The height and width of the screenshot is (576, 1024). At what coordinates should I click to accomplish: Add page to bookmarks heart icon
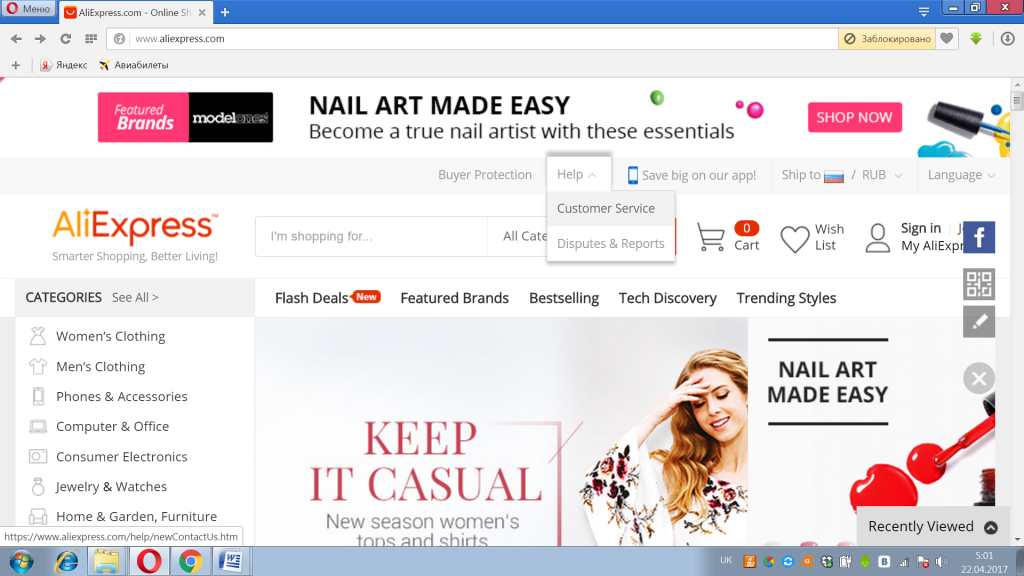coord(946,39)
